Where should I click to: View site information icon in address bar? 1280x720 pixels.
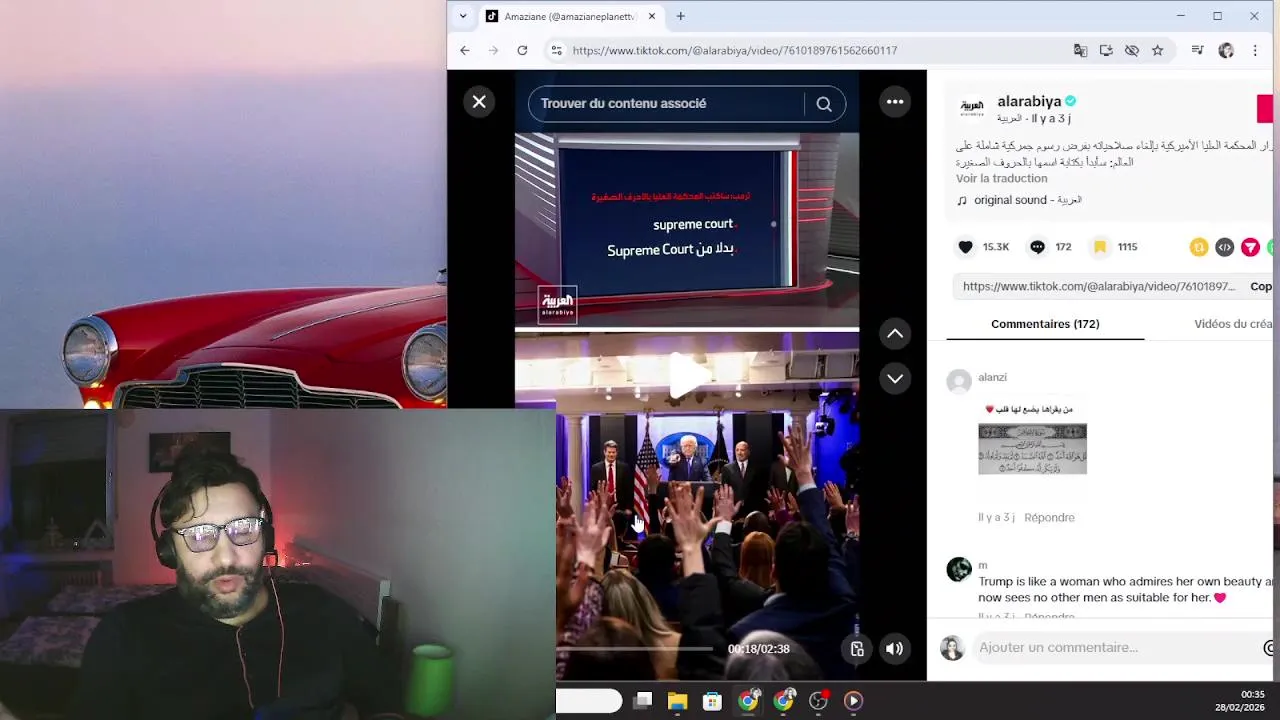pyautogui.click(x=556, y=50)
